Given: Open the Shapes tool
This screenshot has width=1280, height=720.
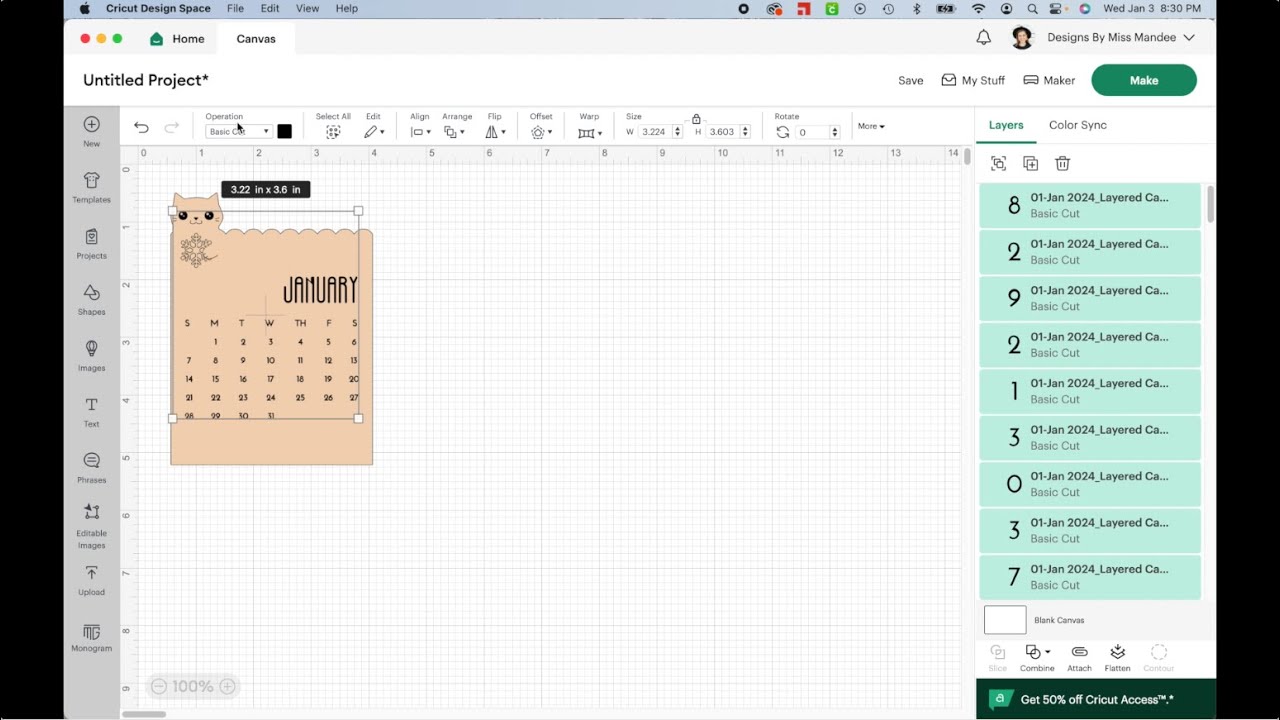Looking at the screenshot, I should tap(91, 299).
